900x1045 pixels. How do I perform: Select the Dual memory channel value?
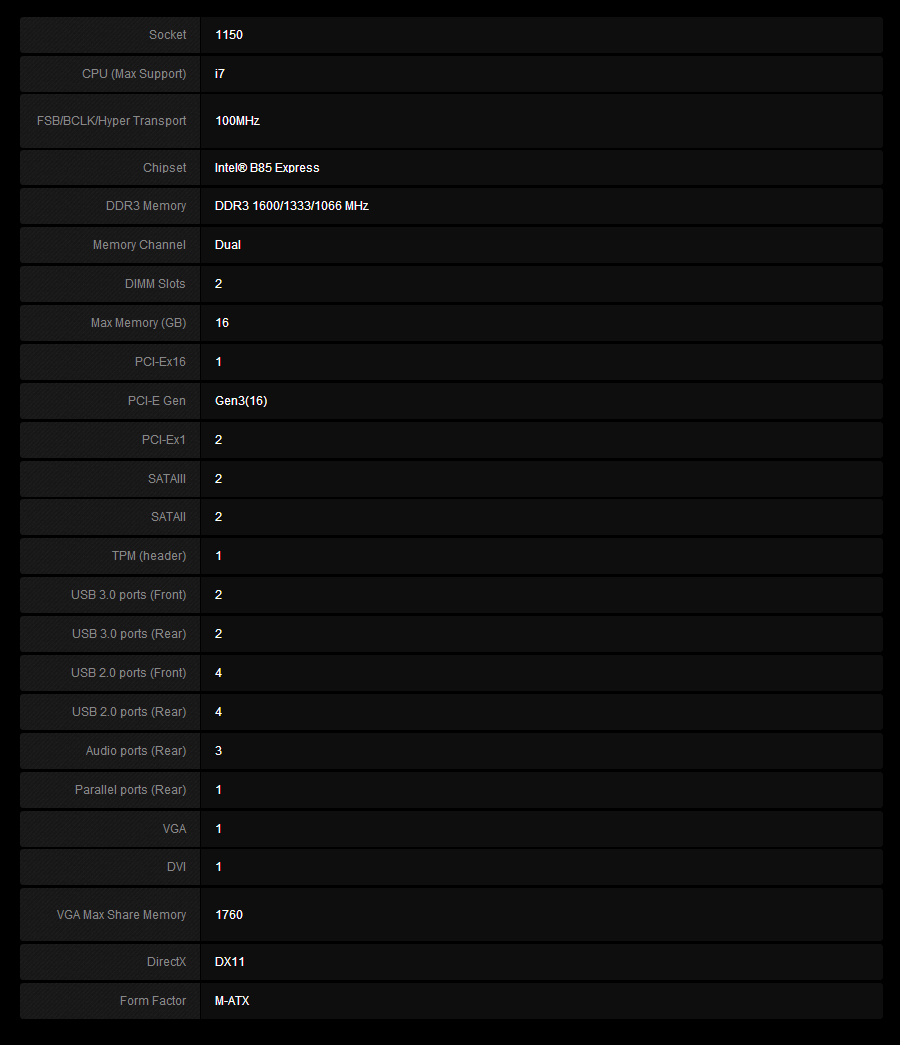pyautogui.click(x=228, y=245)
